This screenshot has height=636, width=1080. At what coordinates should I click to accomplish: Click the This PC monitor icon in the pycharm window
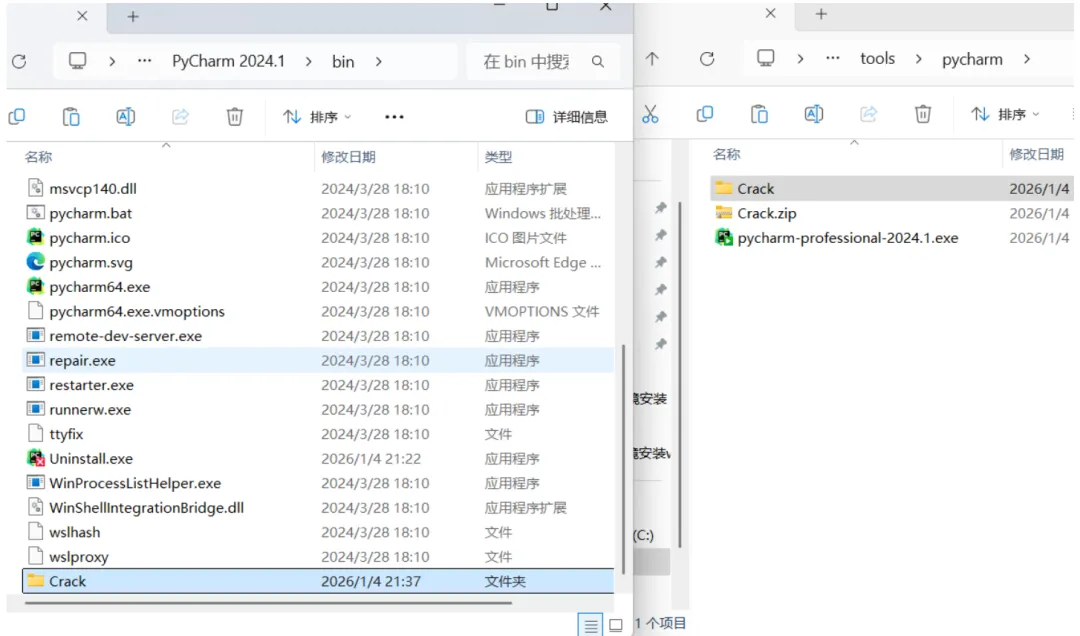point(766,59)
